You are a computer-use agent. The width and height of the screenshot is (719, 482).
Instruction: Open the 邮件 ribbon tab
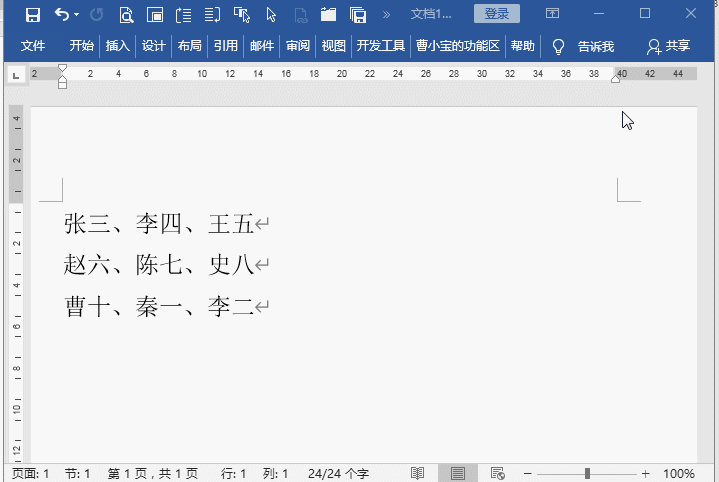tap(262, 46)
